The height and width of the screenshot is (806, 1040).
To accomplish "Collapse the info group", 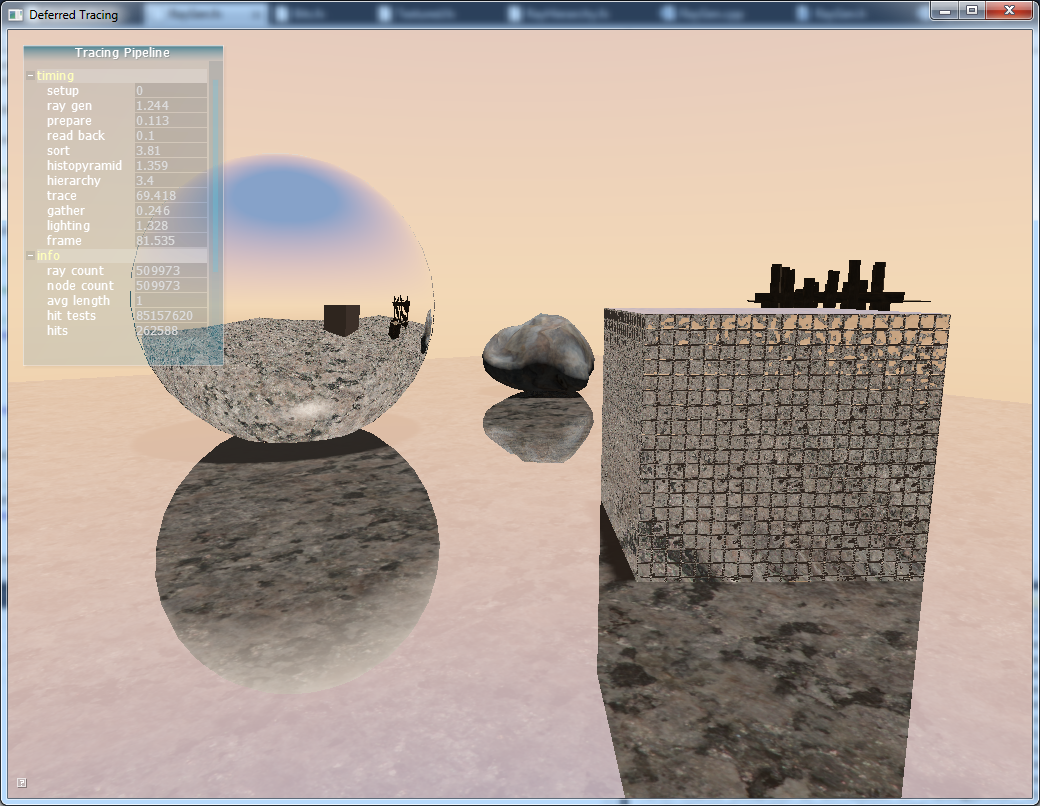I will [x=31, y=256].
